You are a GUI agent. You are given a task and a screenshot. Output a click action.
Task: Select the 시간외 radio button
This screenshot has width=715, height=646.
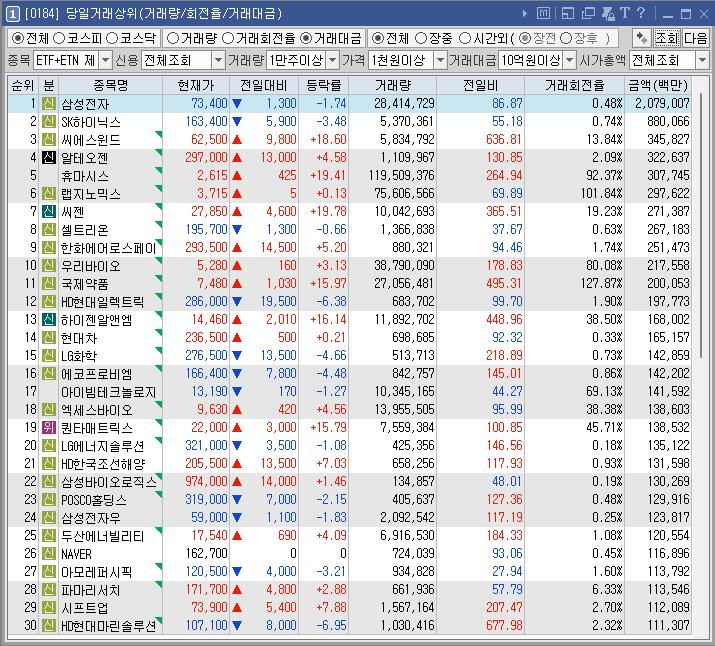pos(465,38)
